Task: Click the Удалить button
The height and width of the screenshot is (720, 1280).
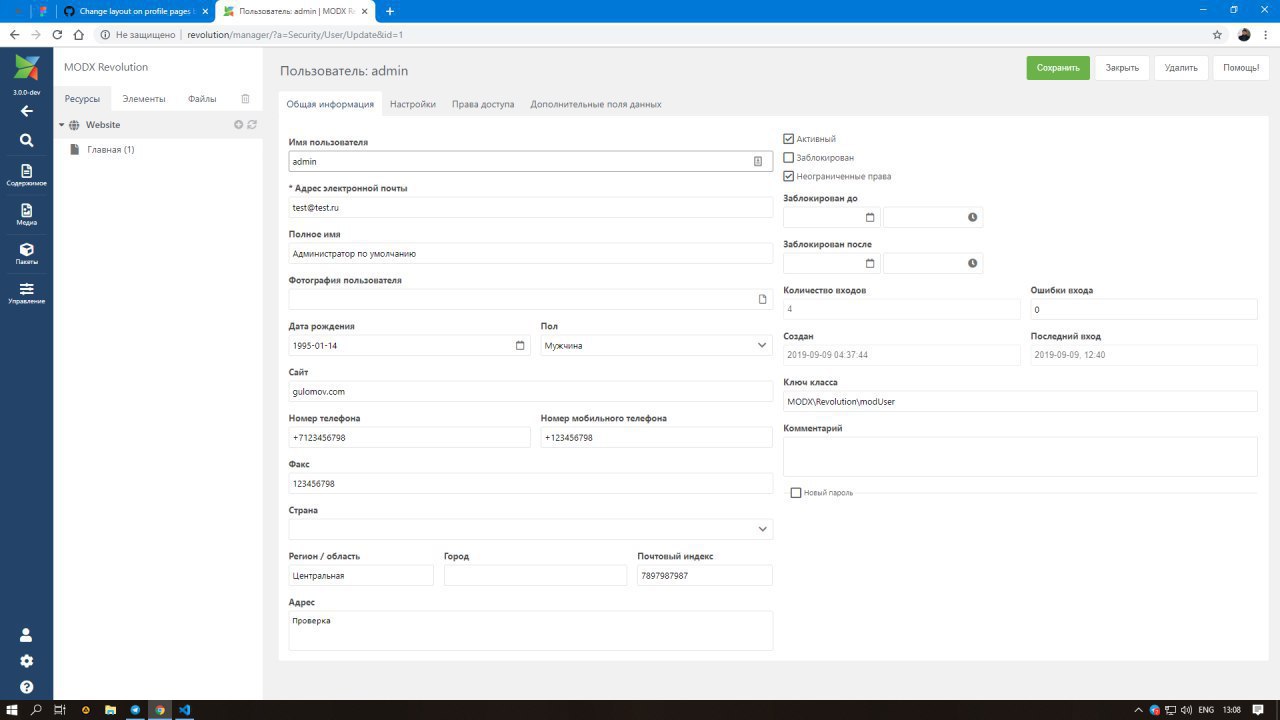Action: click(1181, 68)
